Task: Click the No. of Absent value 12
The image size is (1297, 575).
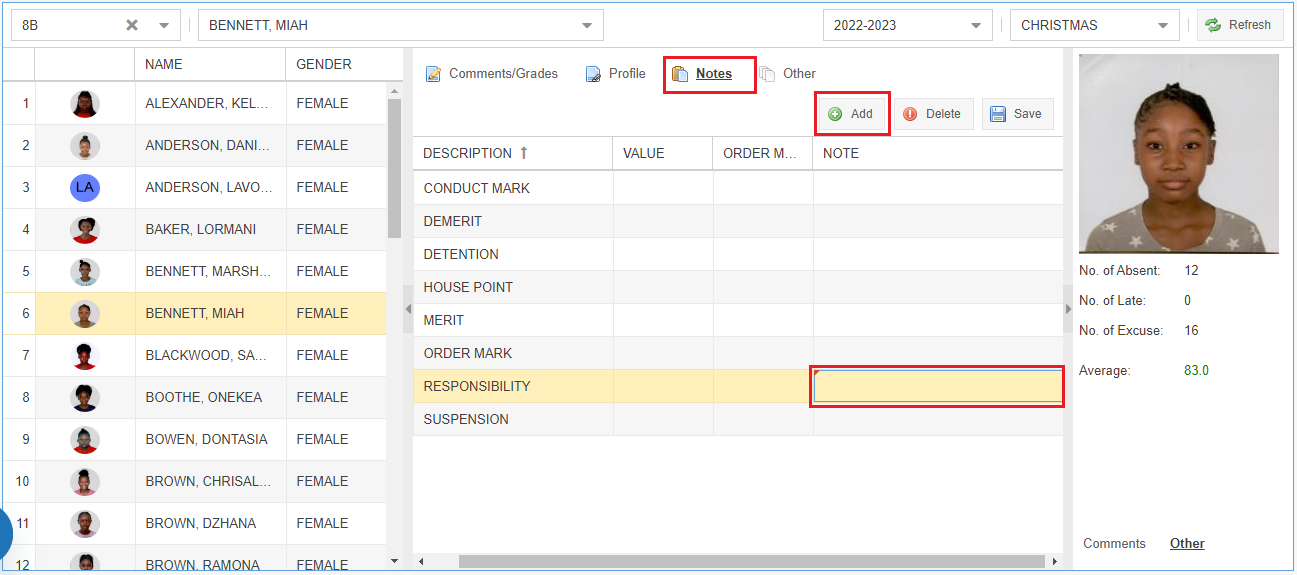Action: (x=1191, y=270)
